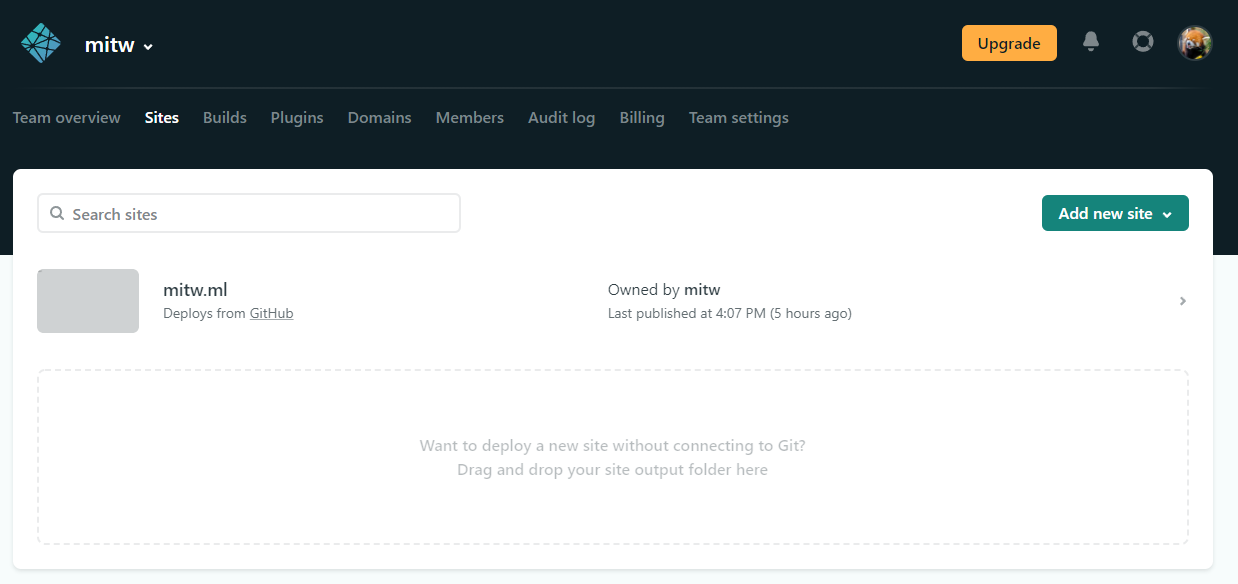The image size is (1238, 584).
Task: Click the drag and drop deploy area
Action: [613, 457]
